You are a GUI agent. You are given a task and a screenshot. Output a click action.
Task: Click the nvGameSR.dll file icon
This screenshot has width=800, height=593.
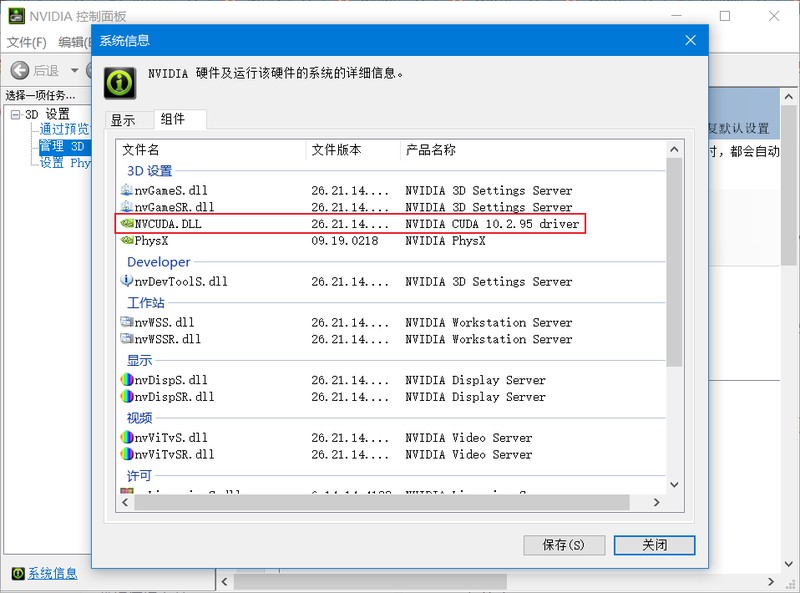[127, 207]
